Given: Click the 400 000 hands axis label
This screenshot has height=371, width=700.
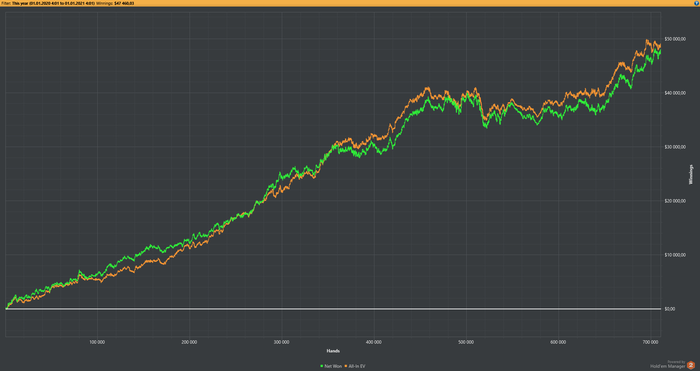Looking at the screenshot, I should [x=374, y=342].
